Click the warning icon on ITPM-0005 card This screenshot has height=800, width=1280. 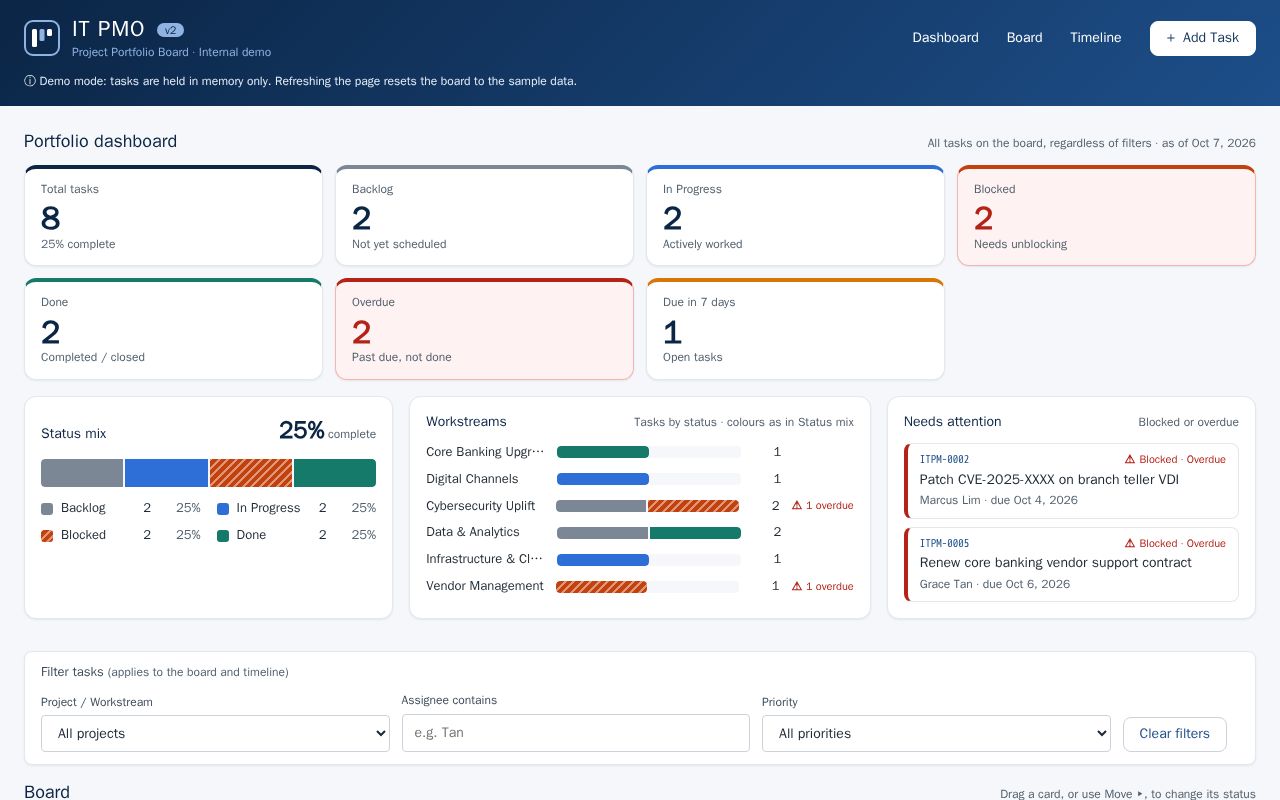[1130, 544]
